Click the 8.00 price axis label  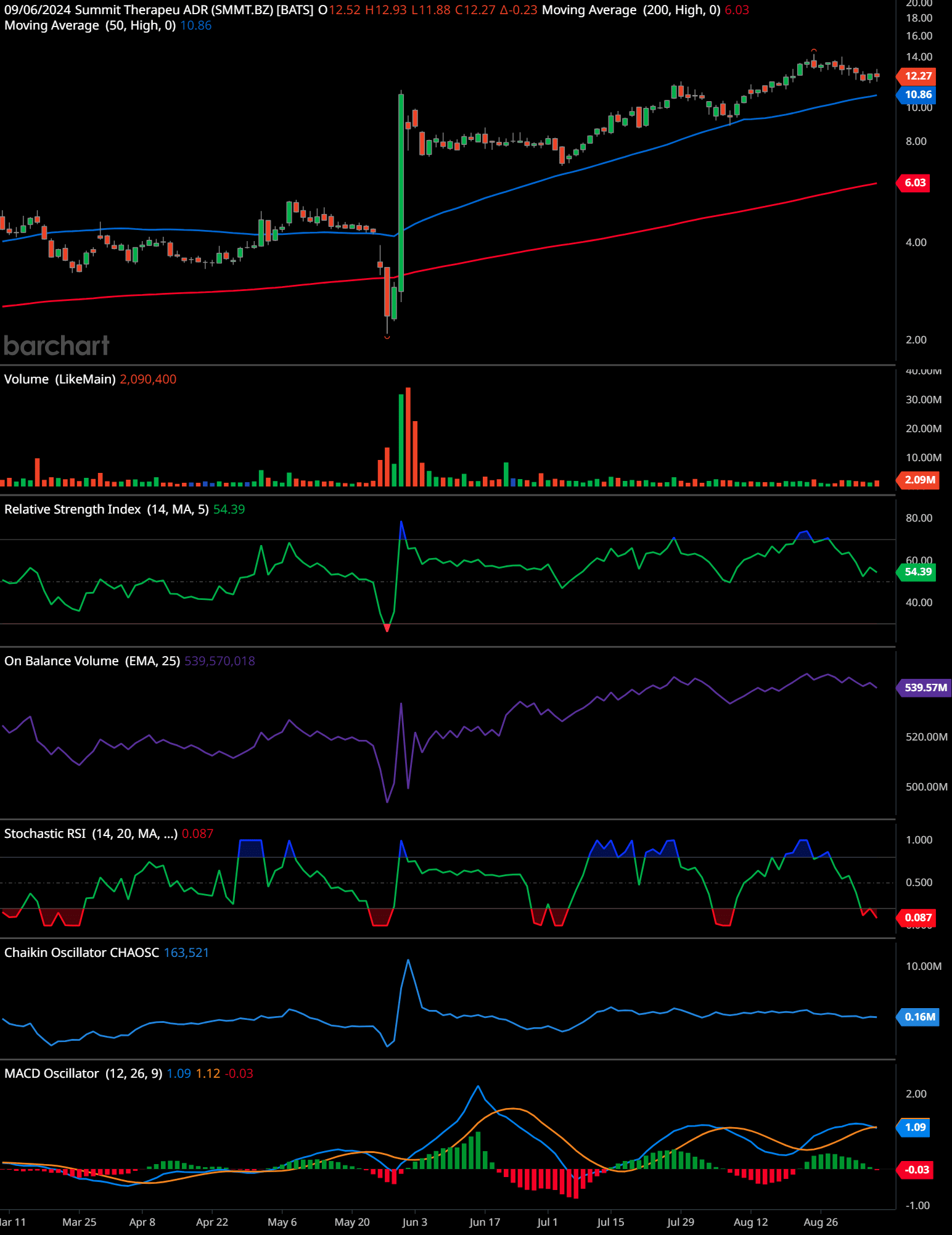click(x=916, y=141)
